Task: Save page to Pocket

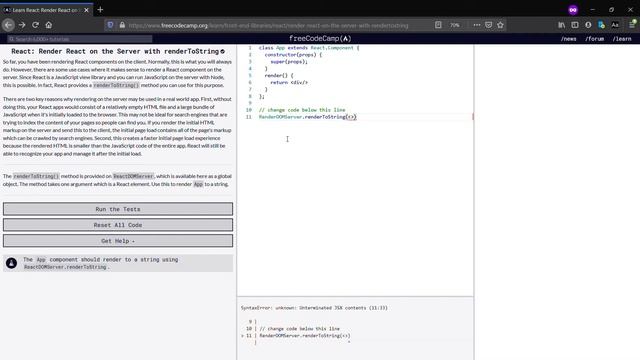Action: tap(489, 25)
